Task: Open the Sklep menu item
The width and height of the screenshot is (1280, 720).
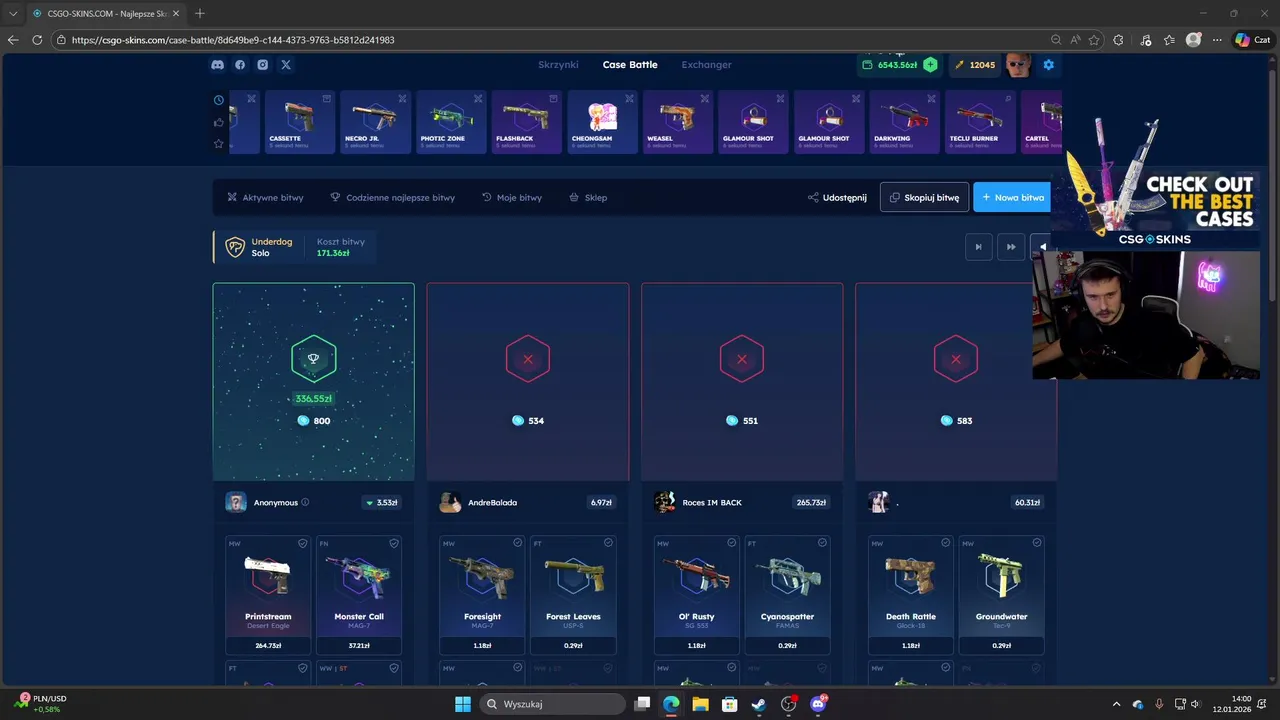Action: [588, 197]
